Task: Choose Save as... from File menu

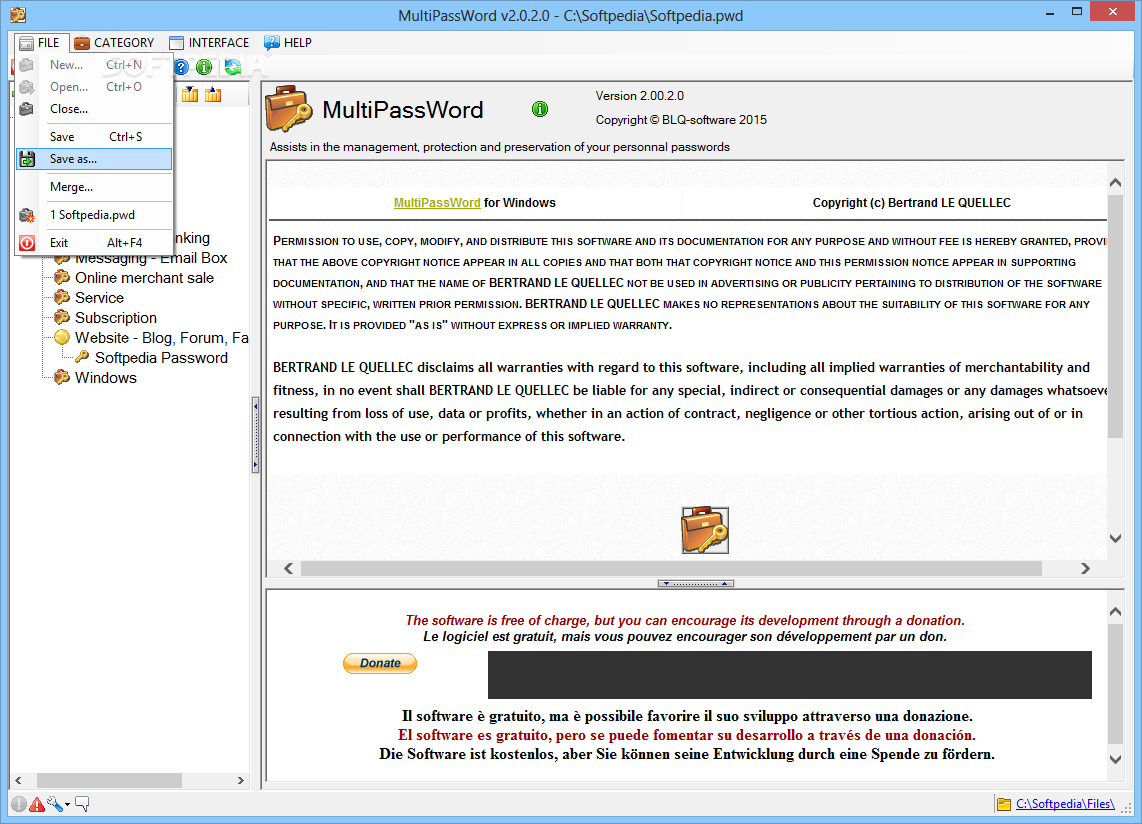Action: 94,159
